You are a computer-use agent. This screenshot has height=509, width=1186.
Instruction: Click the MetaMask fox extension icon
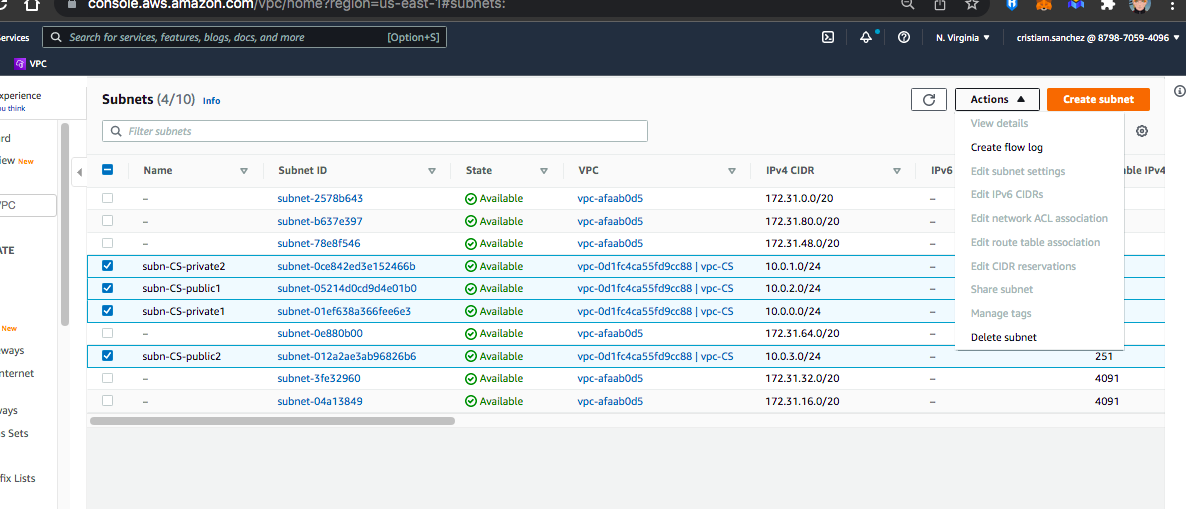click(x=1043, y=5)
